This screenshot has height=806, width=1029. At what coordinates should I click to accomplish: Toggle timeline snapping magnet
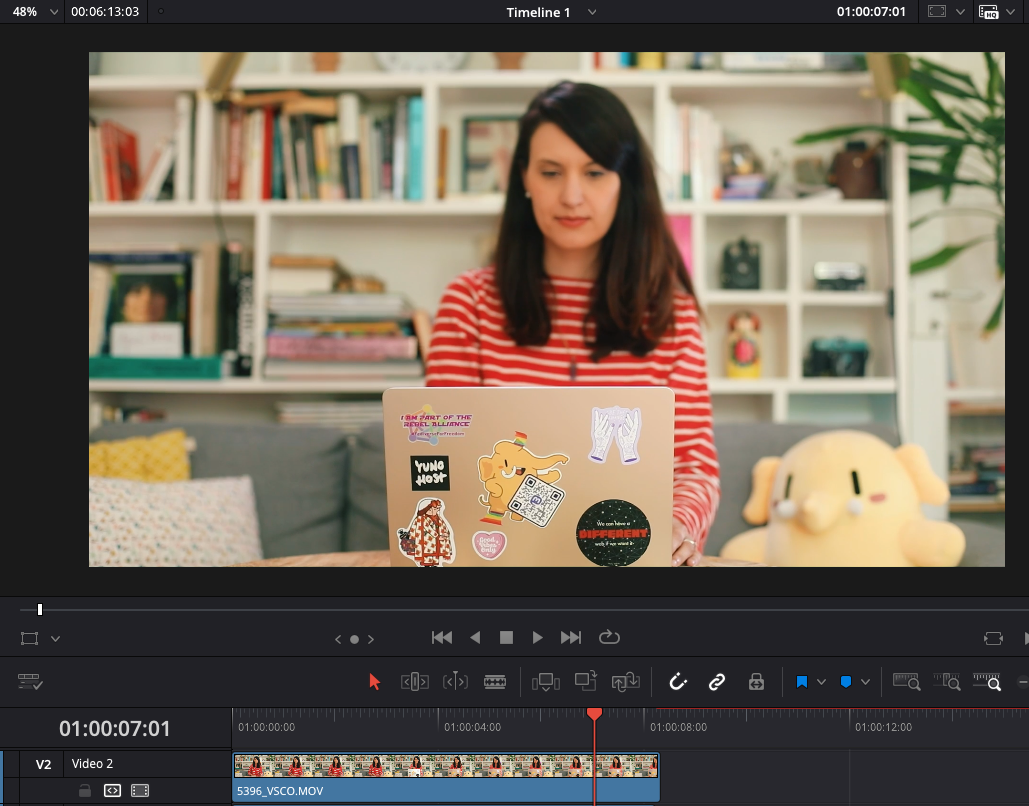(x=678, y=682)
